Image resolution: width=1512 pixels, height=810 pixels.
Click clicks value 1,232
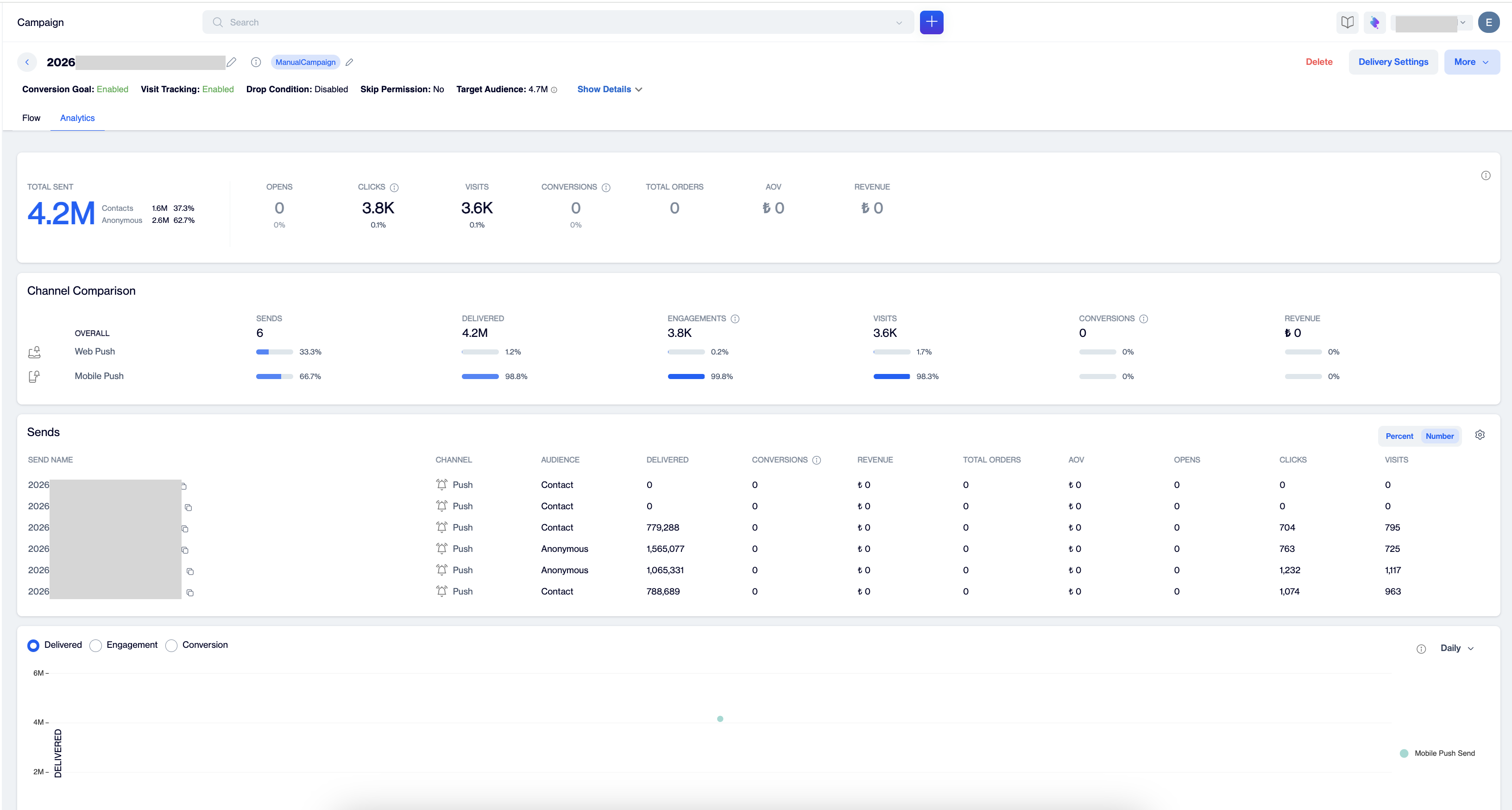pos(1290,570)
